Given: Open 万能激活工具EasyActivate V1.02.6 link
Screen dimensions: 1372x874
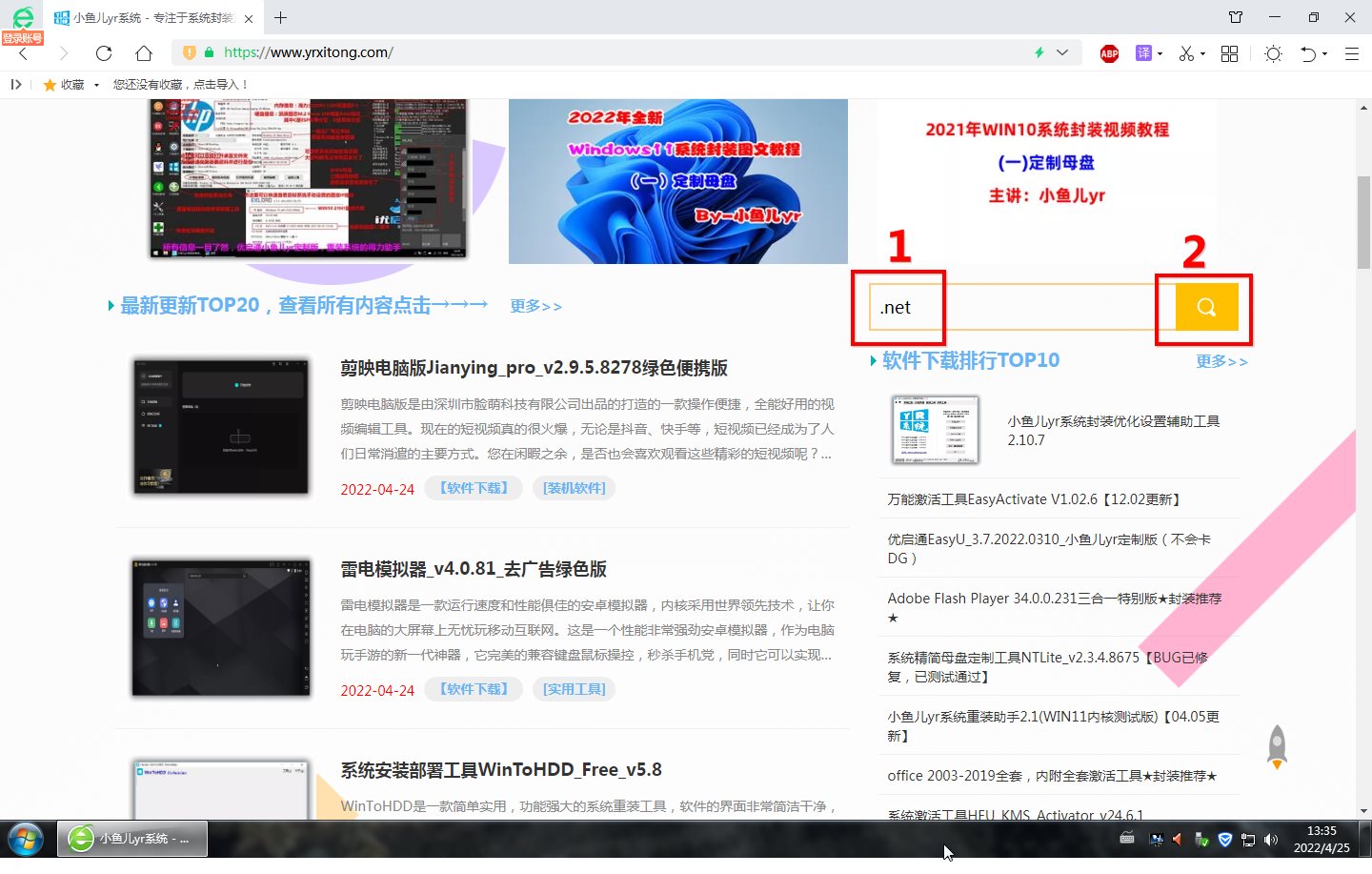Looking at the screenshot, I should point(1037,499).
